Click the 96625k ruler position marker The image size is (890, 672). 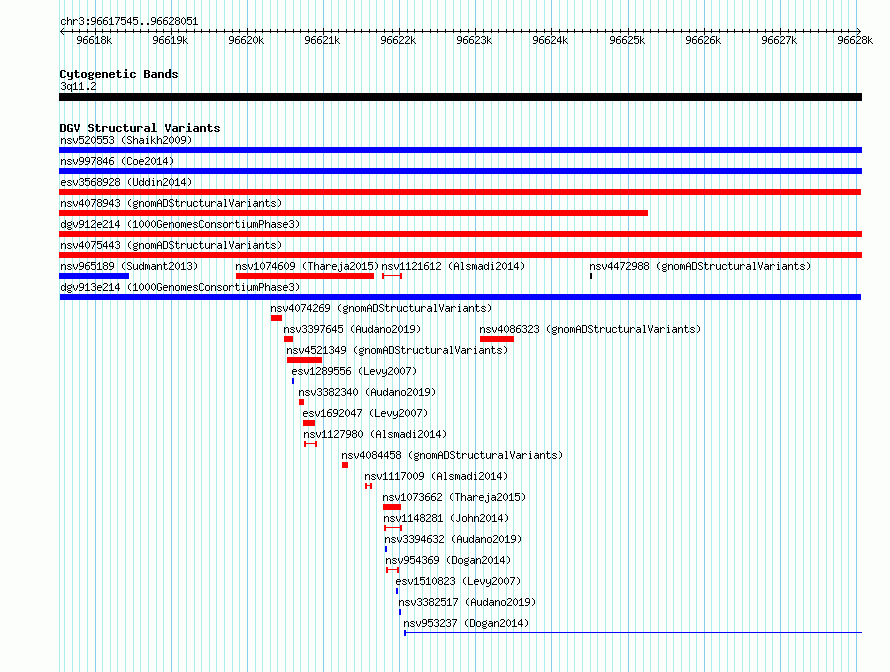pos(627,40)
